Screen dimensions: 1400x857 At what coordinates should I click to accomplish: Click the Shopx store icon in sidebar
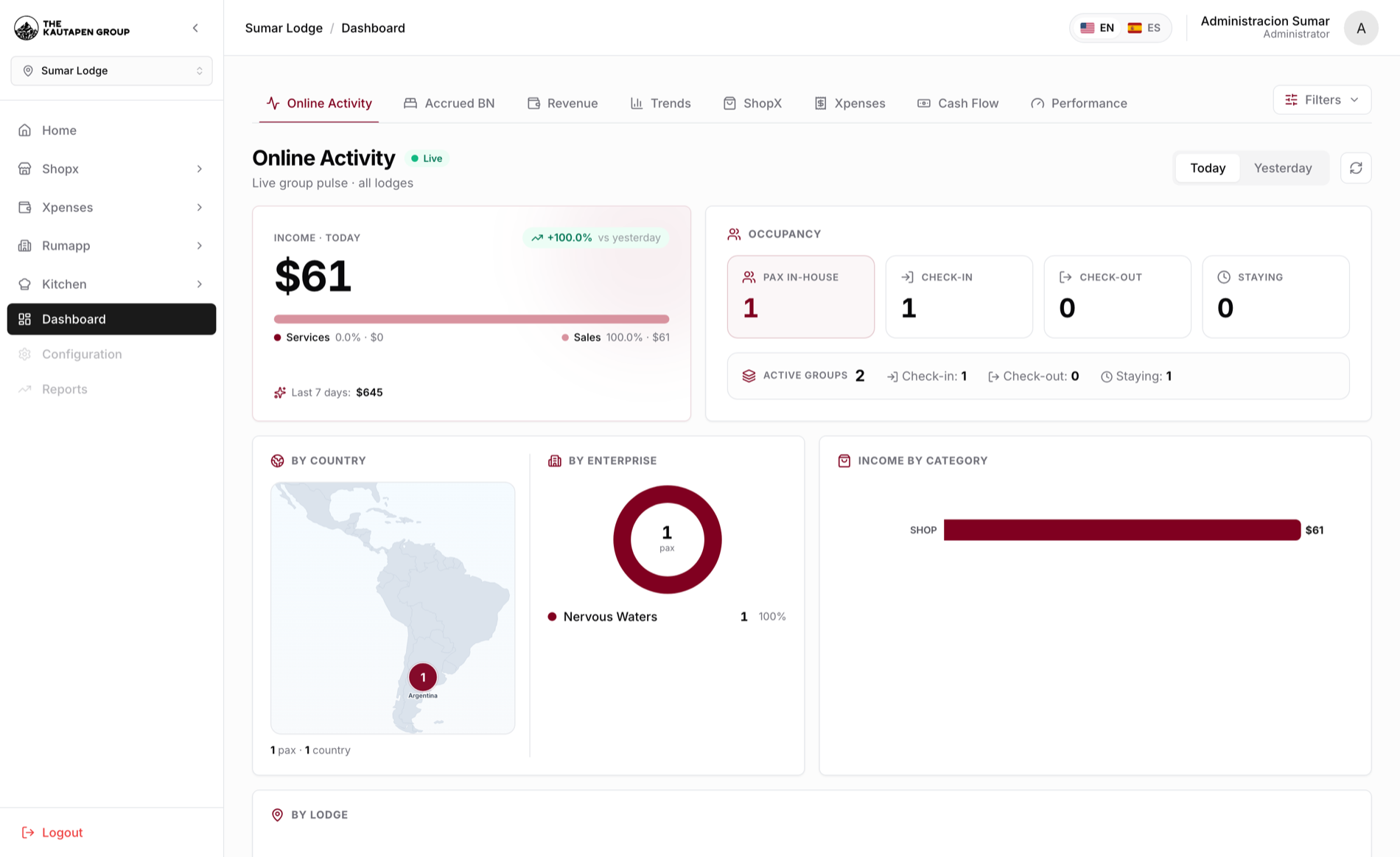click(x=25, y=169)
